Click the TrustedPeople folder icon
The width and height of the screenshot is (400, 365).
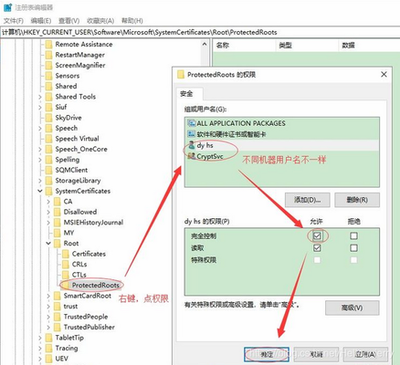[57, 317]
